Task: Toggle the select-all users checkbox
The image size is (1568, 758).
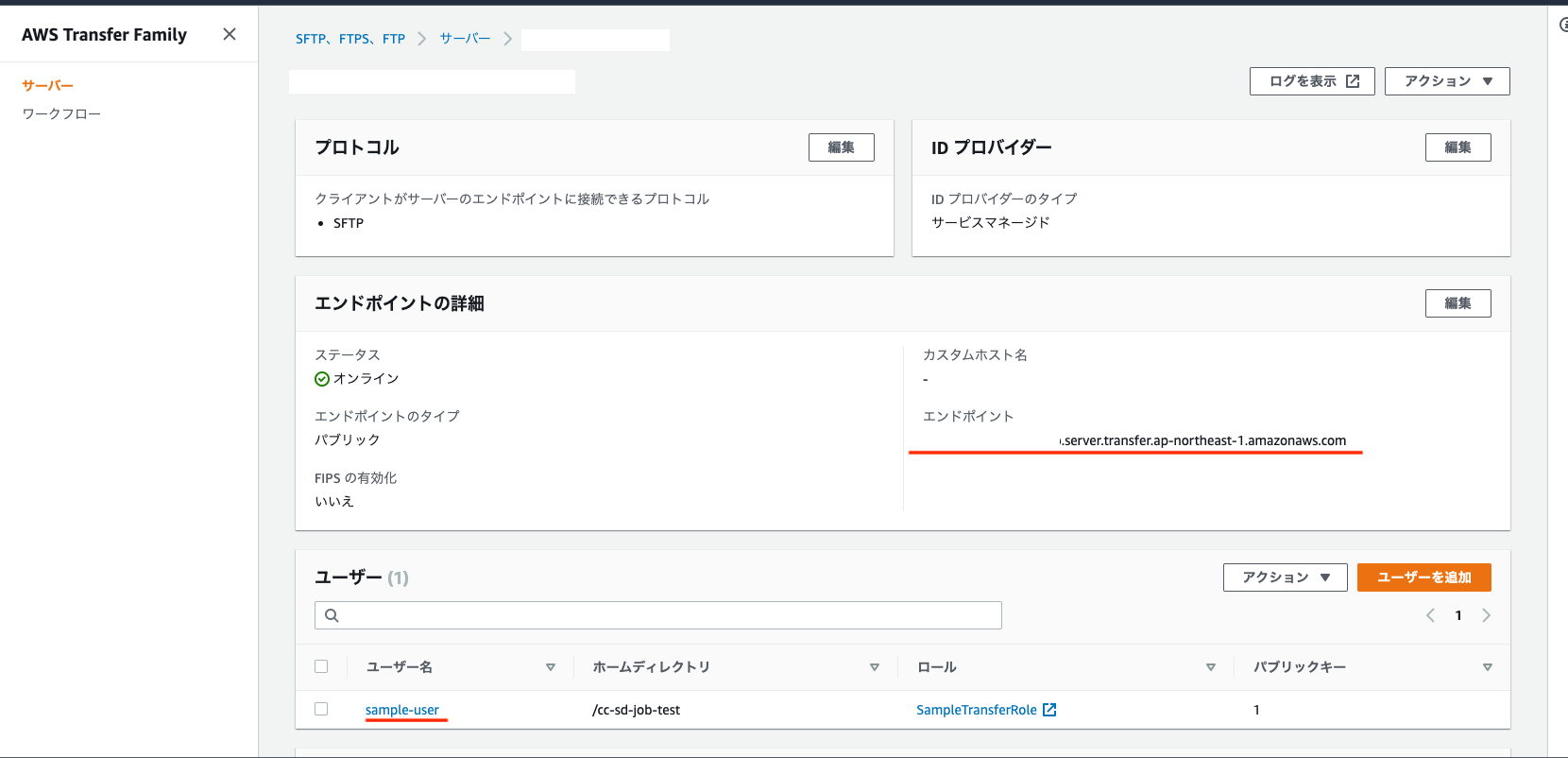Action: point(321,666)
